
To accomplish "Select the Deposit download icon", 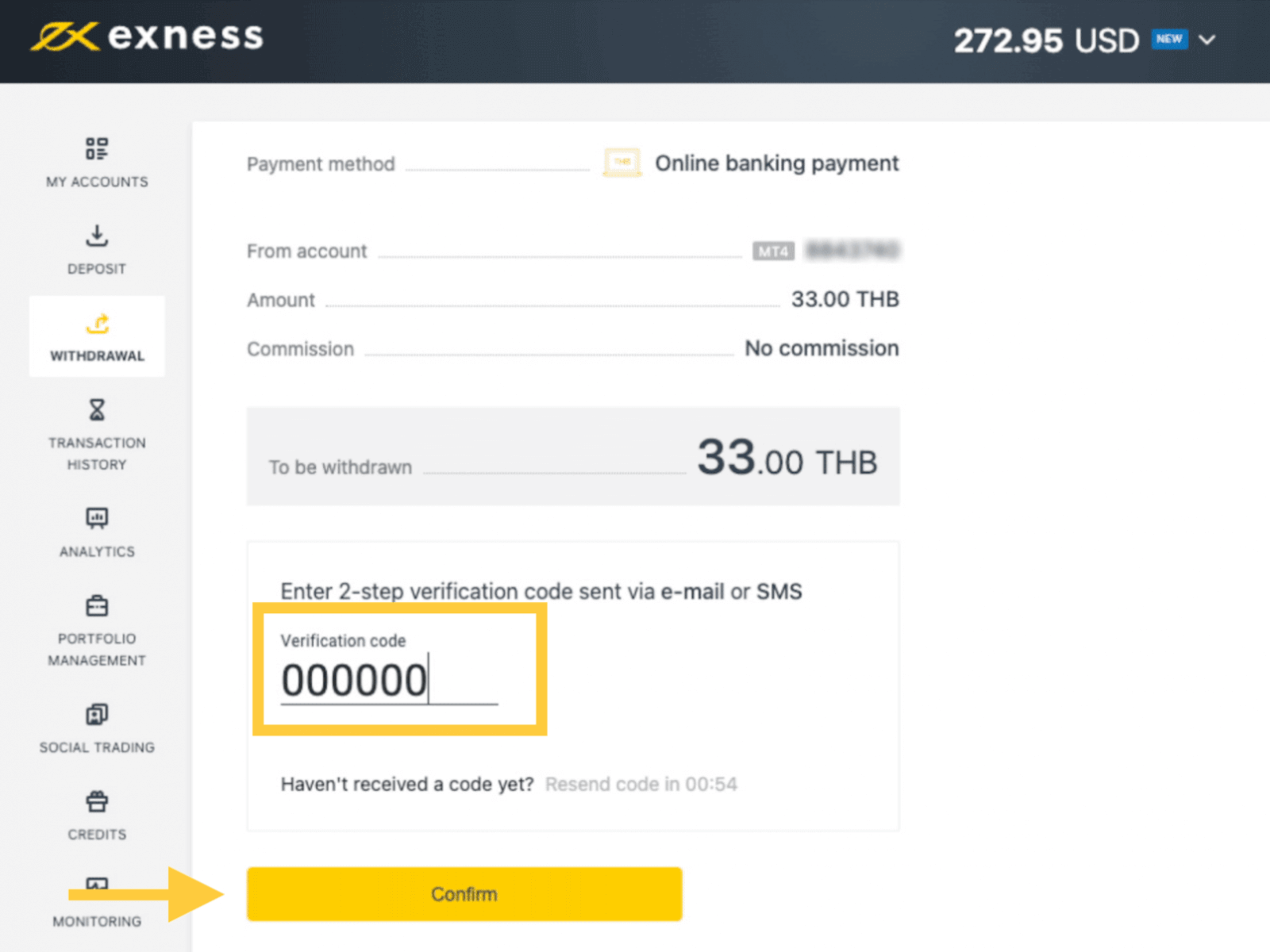I will [97, 236].
